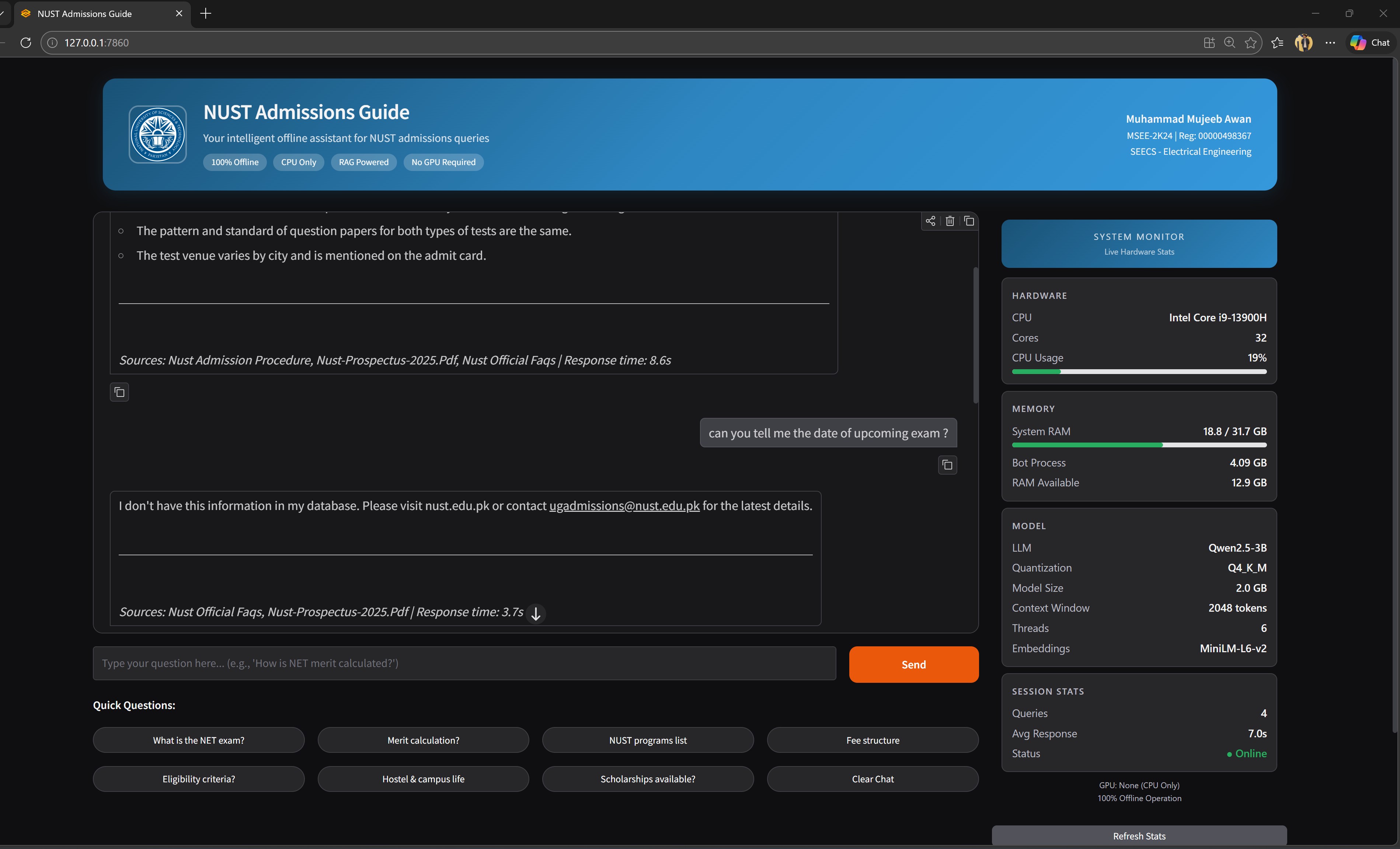Open browser settings and more menu
Image resolution: width=1400 pixels, height=849 pixels.
tap(1330, 43)
